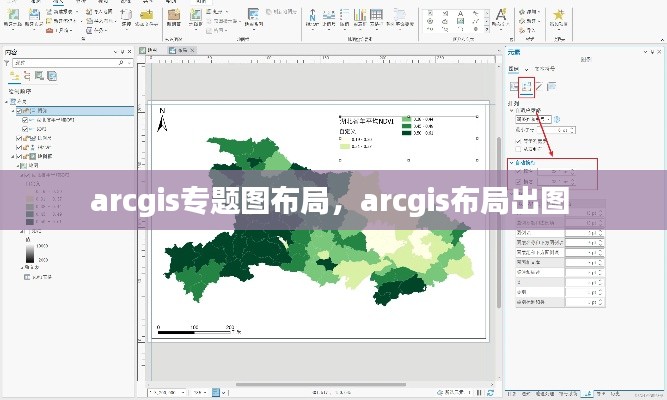Click the Contents pane auto-hide pin

click(123, 52)
